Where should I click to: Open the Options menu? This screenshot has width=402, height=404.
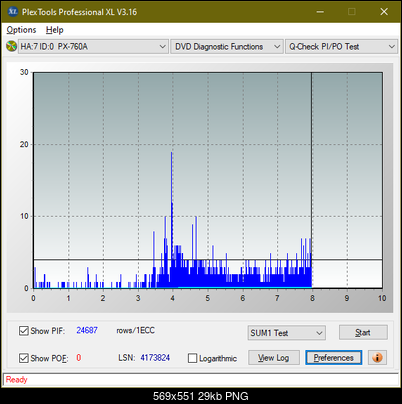tap(21, 30)
